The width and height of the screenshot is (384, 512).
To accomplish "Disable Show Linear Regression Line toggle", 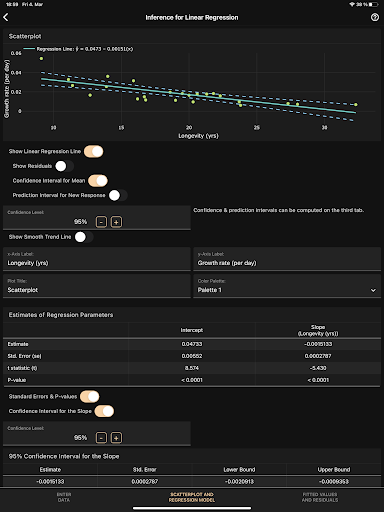I will 94,151.
